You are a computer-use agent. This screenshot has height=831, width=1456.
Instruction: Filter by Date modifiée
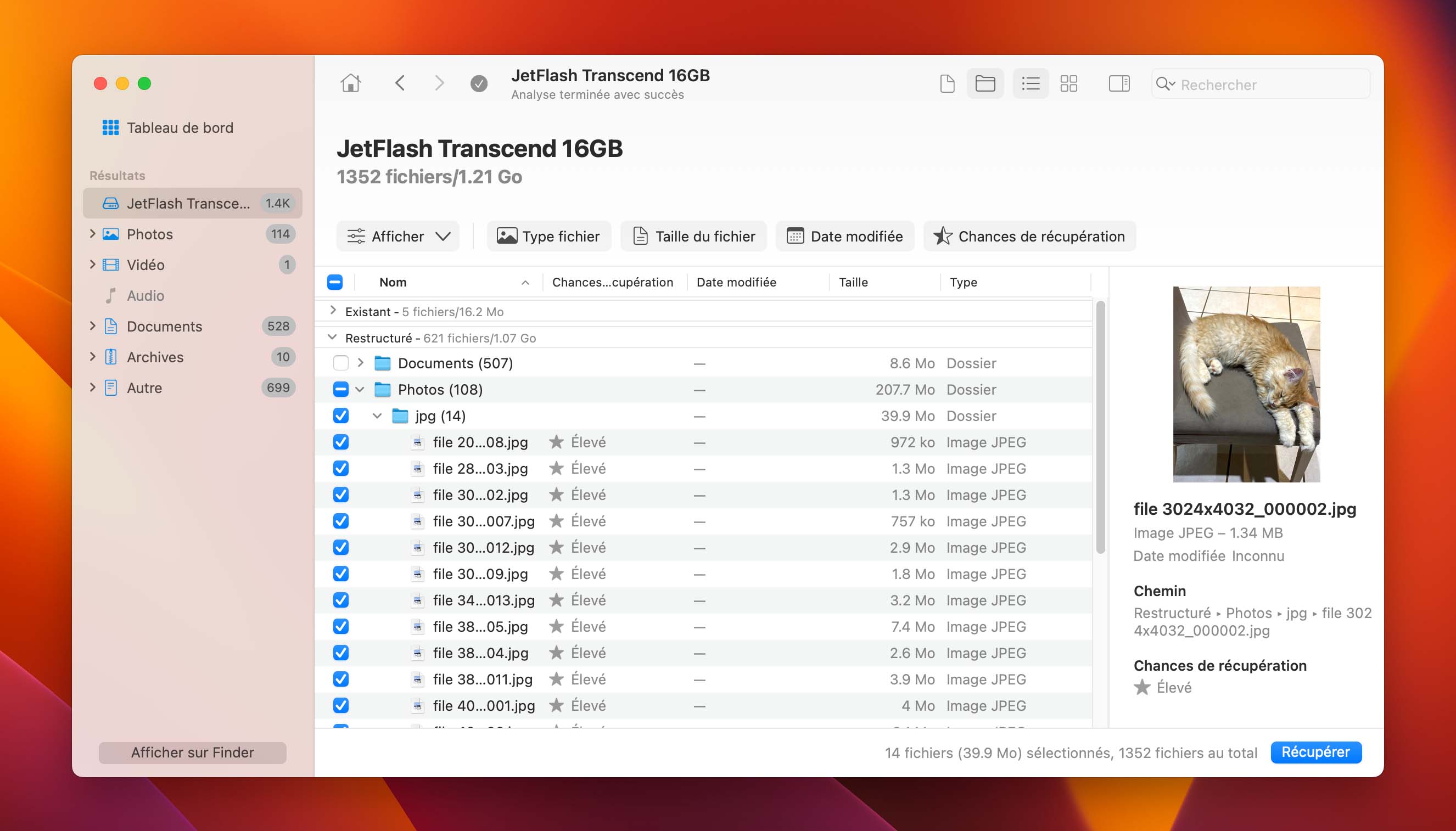(845, 236)
